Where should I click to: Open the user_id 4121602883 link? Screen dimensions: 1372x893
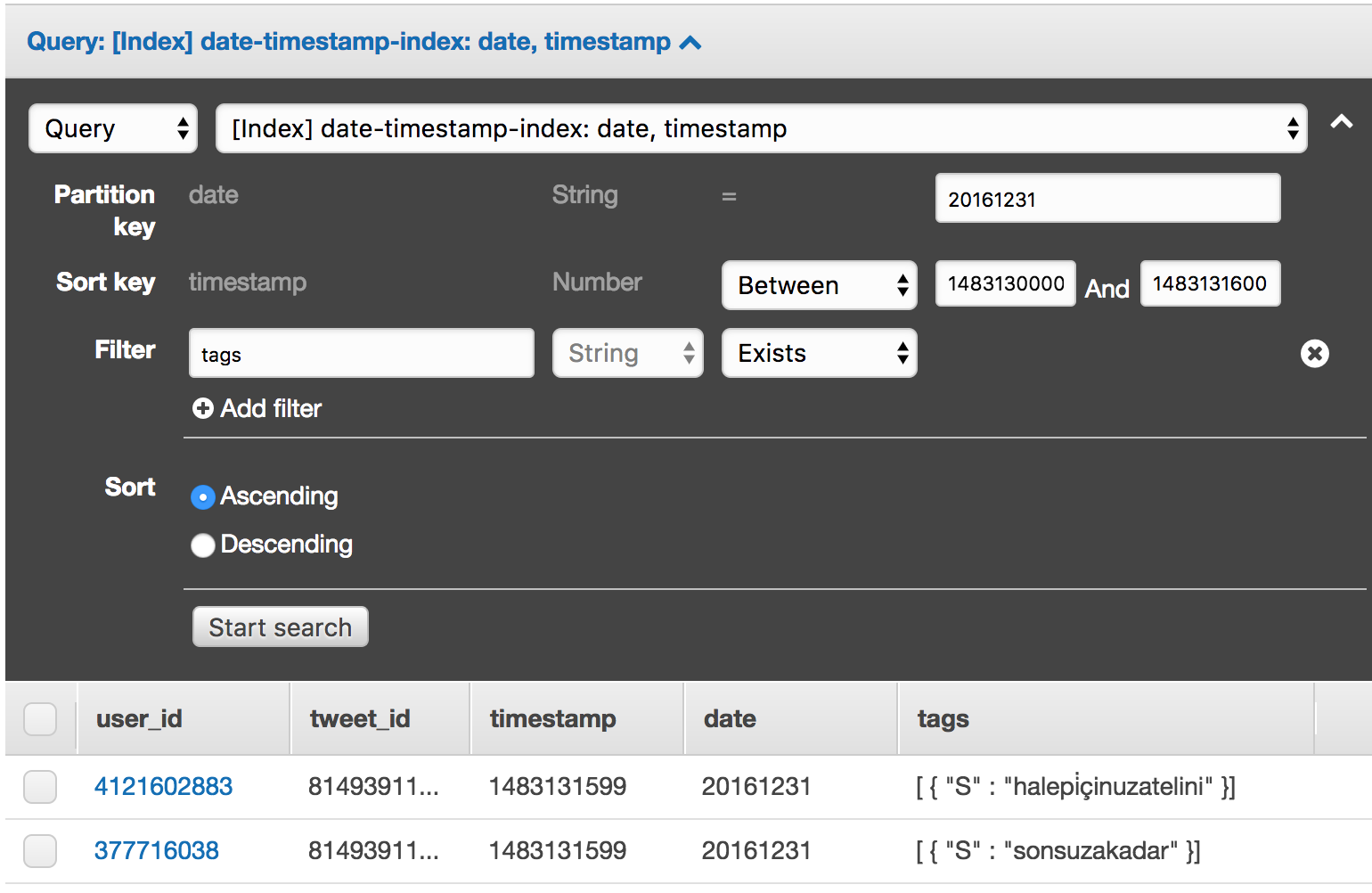[164, 786]
